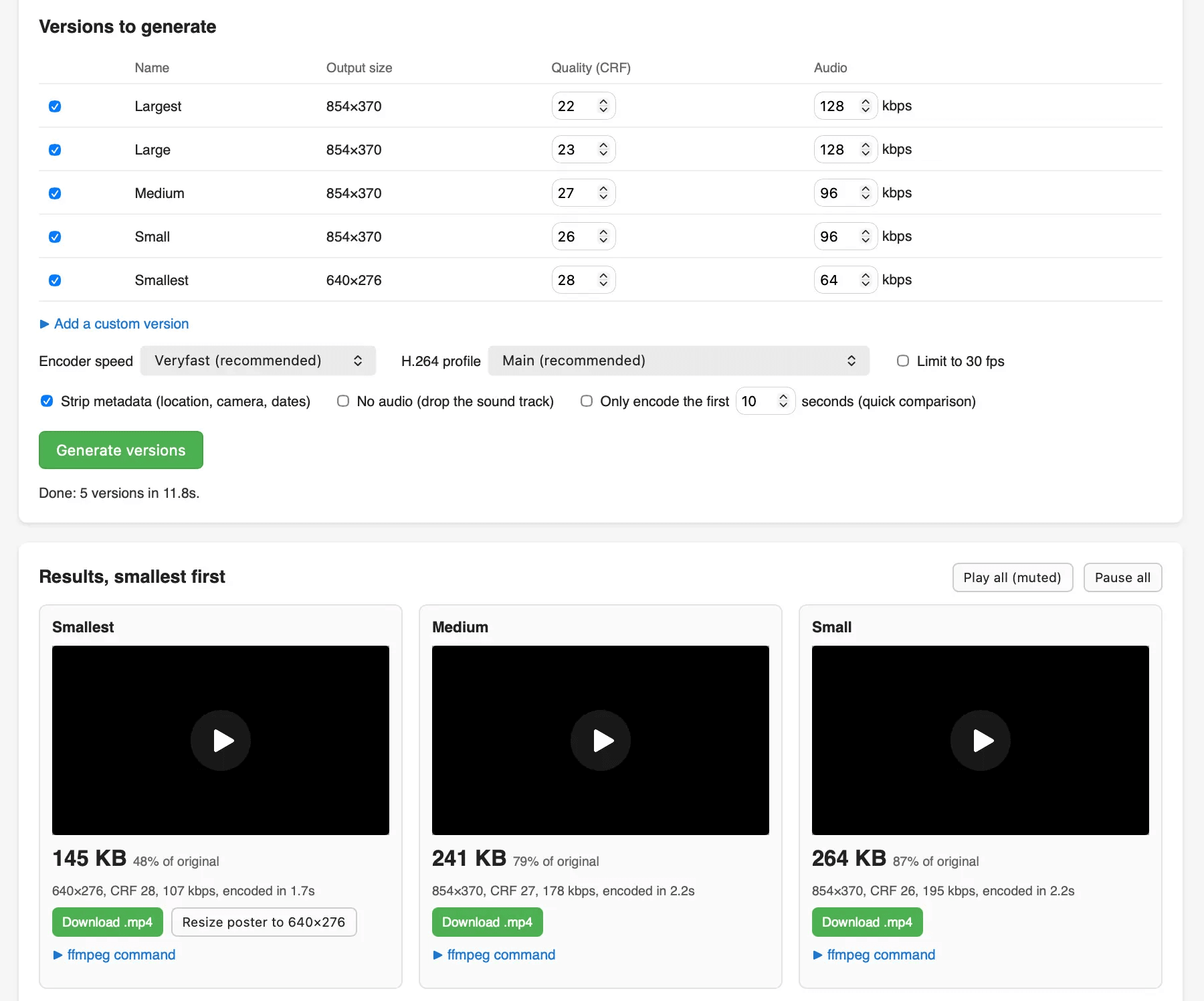Click the Quality (CRF) column header
1204x1001 pixels.
591,68
